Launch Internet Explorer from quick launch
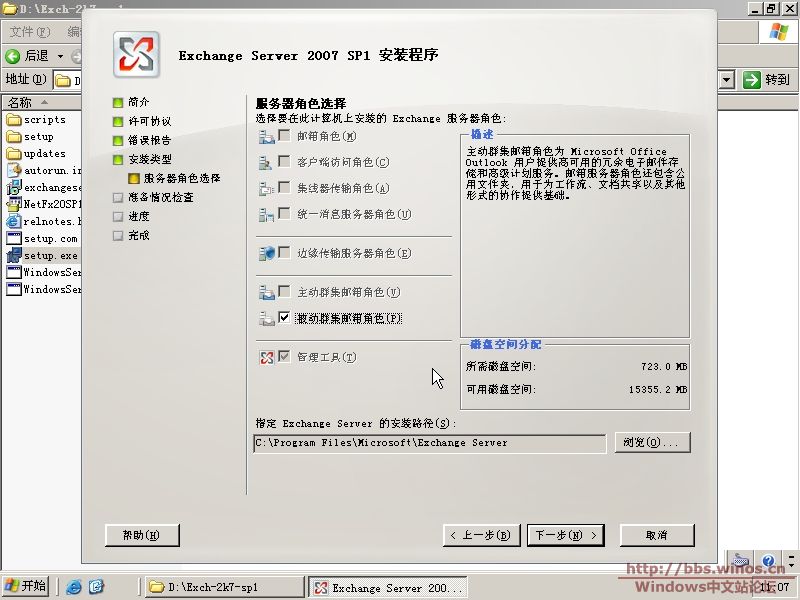The height and width of the screenshot is (600, 800). 75,587
